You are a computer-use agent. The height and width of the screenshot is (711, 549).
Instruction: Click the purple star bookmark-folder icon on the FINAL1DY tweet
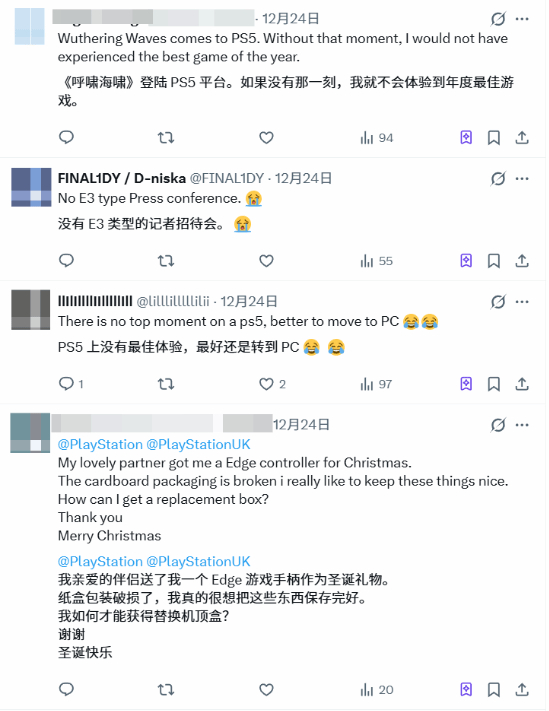[x=466, y=261]
